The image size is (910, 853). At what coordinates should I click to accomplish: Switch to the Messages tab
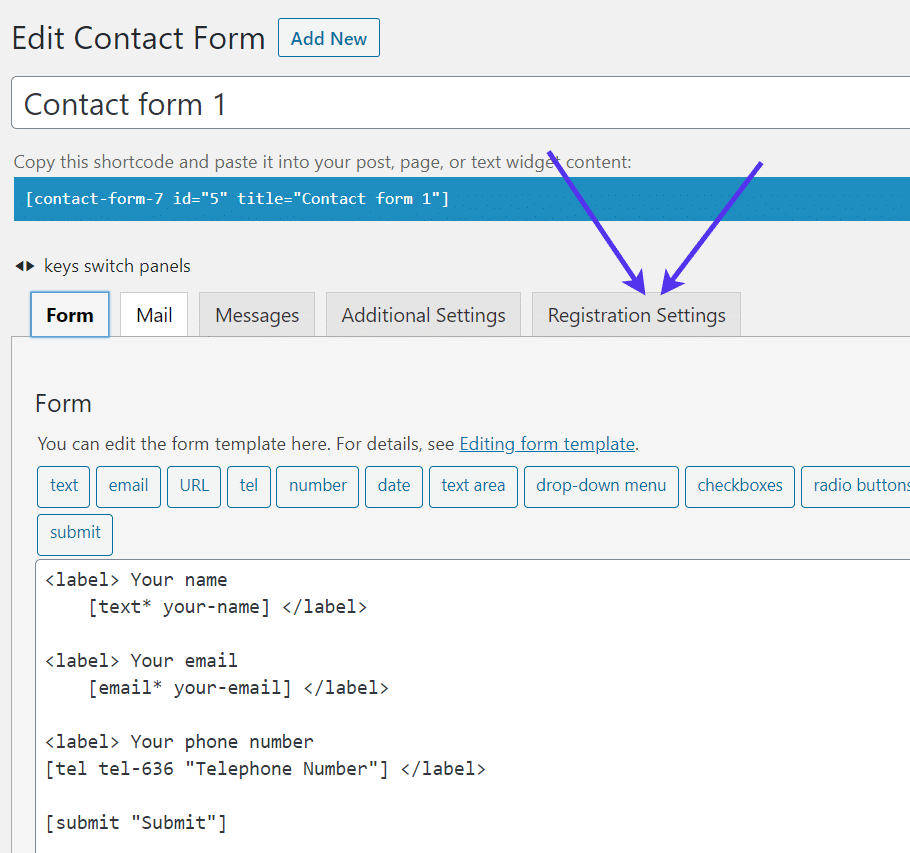[x=257, y=315]
